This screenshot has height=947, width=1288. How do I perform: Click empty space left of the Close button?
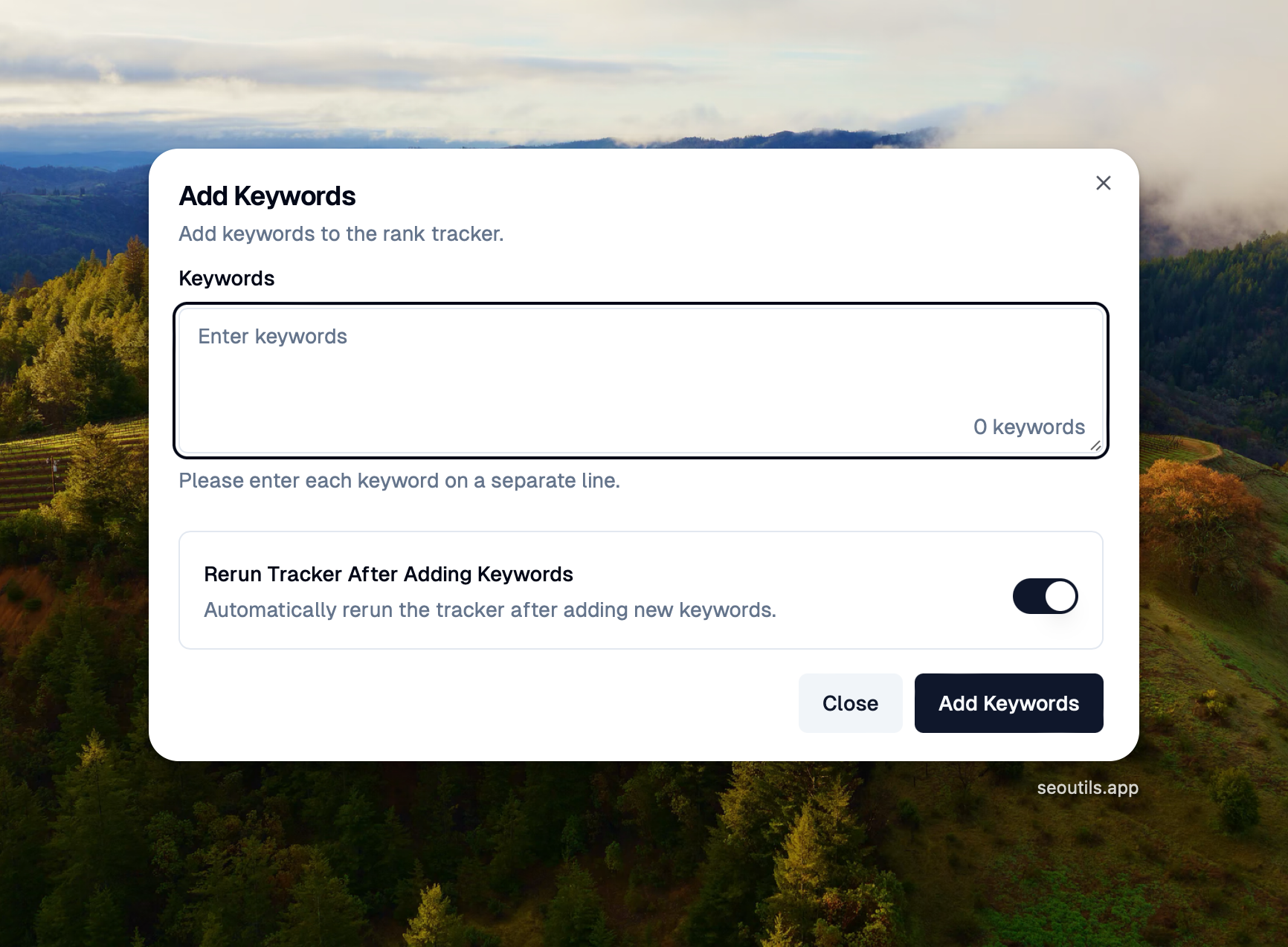coord(521,703)
